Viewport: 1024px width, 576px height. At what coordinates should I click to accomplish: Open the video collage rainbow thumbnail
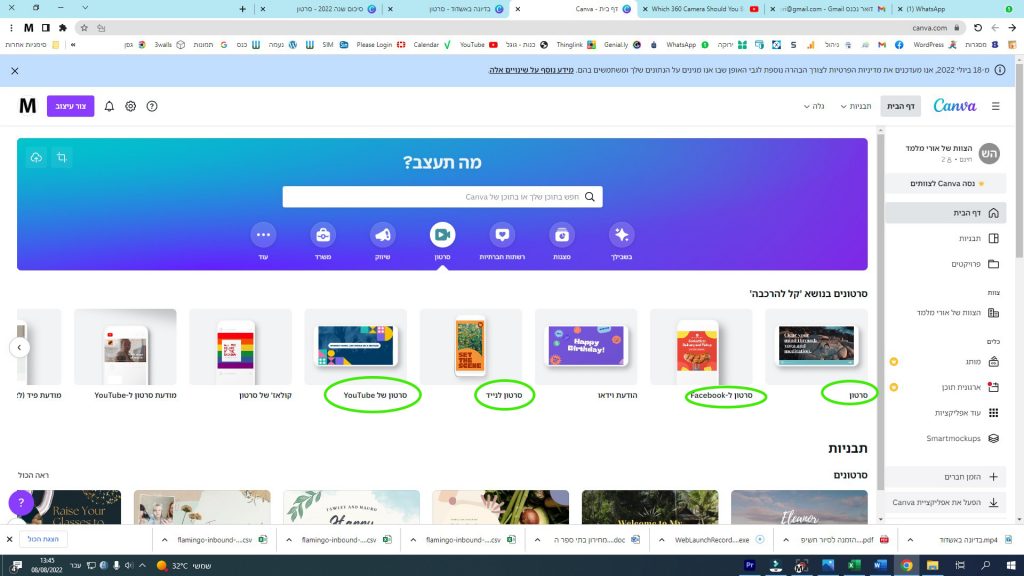coord(240,347)
